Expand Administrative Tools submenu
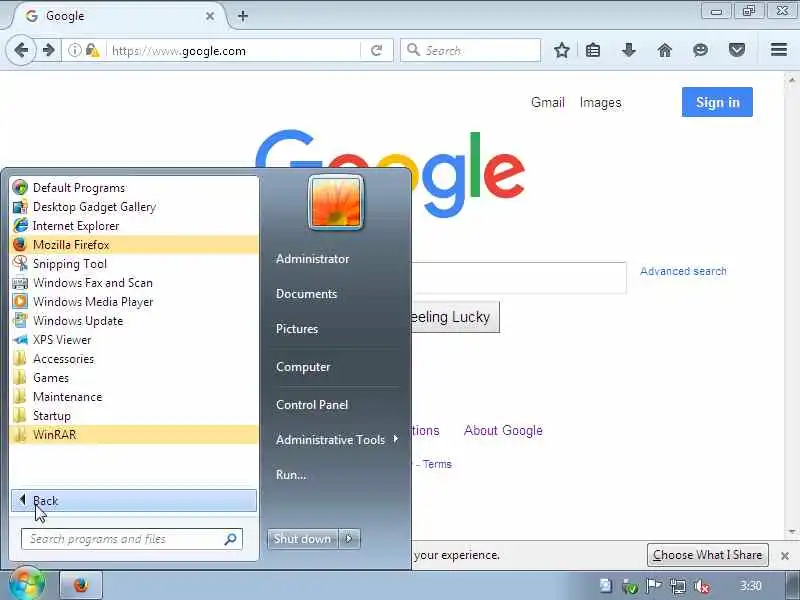Image resolution: width=800 pixels, height=600 pixels. [337, 439]
